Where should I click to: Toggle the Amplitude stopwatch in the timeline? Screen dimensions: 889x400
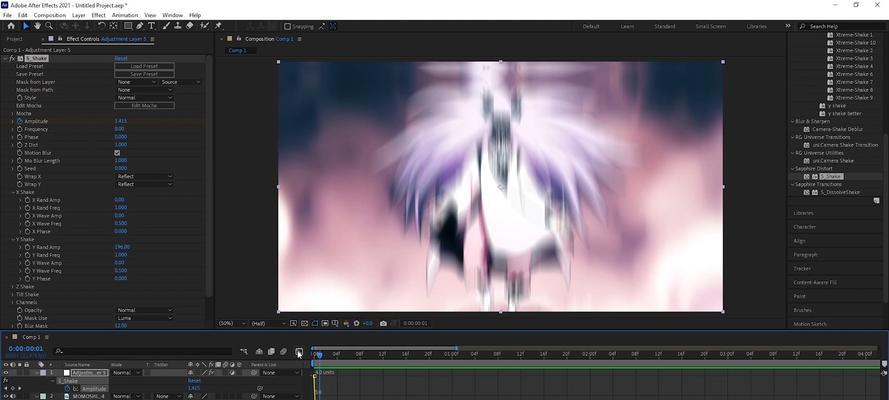tap(67, 389)
